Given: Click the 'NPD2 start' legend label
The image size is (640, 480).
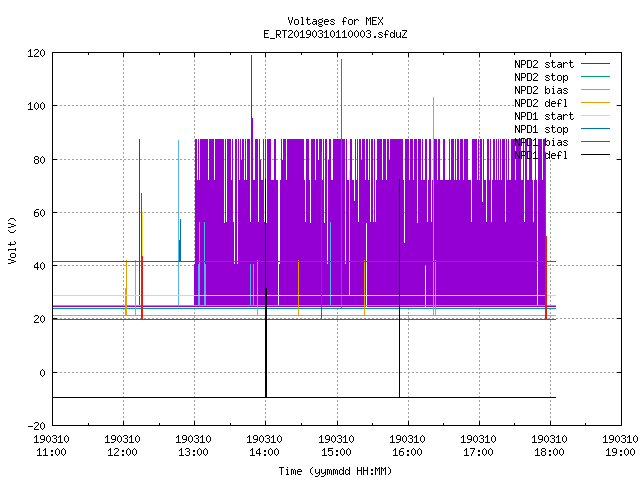Looking at the screenshot, I should tap(544, 64).
